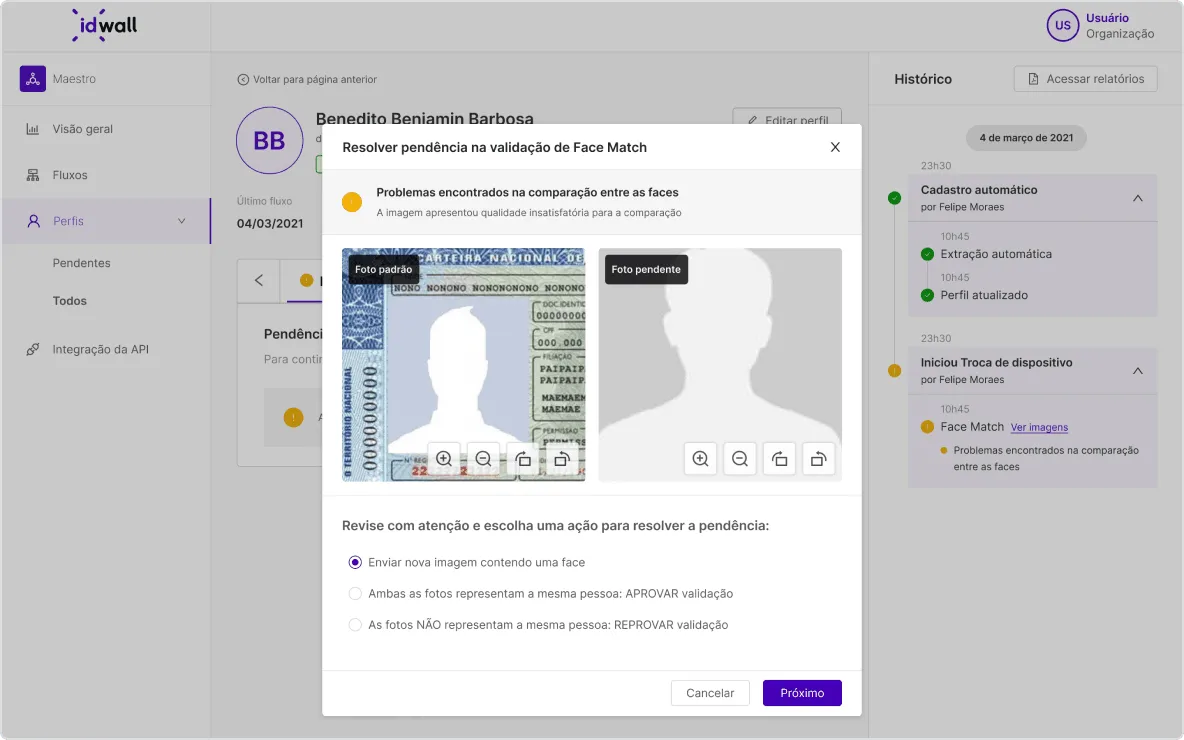This screenshot has width=1184, height=740.
Task: Expand the Perfis sidebar chevron
Action: 181,221
